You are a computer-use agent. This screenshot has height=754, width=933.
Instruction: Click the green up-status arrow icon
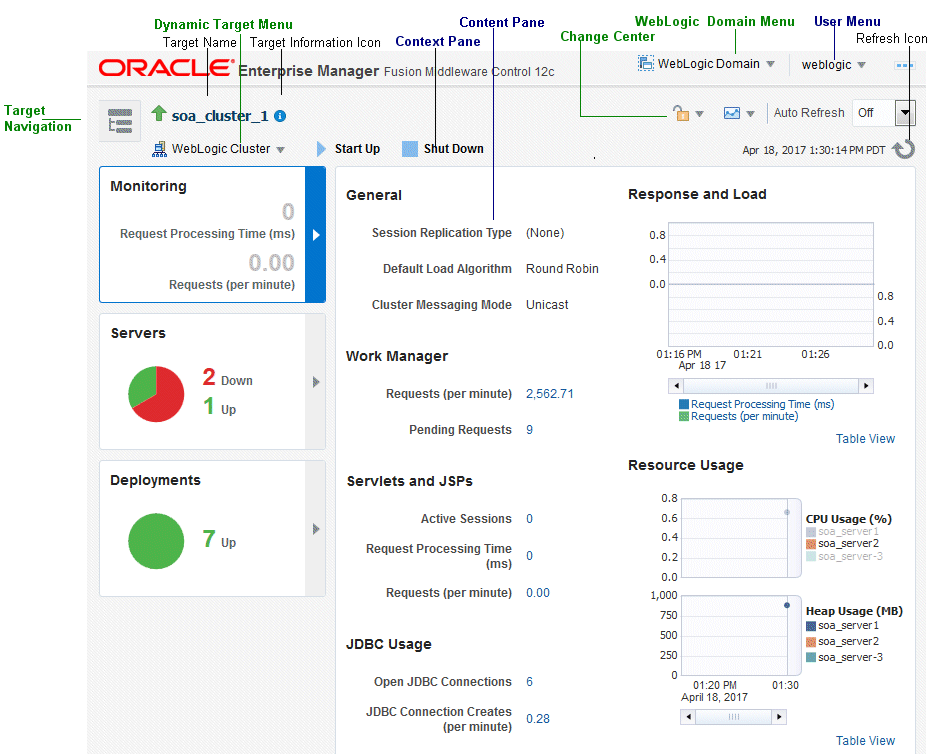tap(159, 113)
